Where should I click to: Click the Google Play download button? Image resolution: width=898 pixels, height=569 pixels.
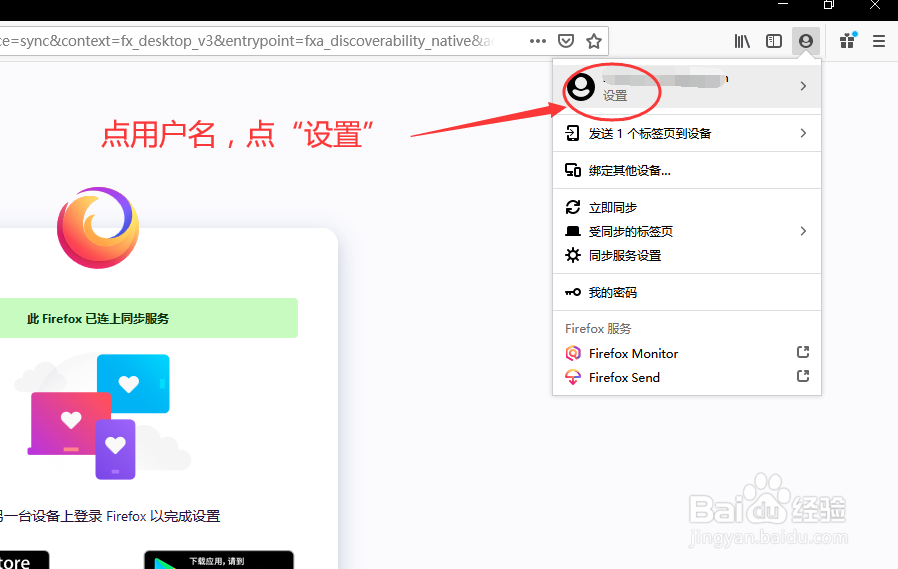coord(219,560)
